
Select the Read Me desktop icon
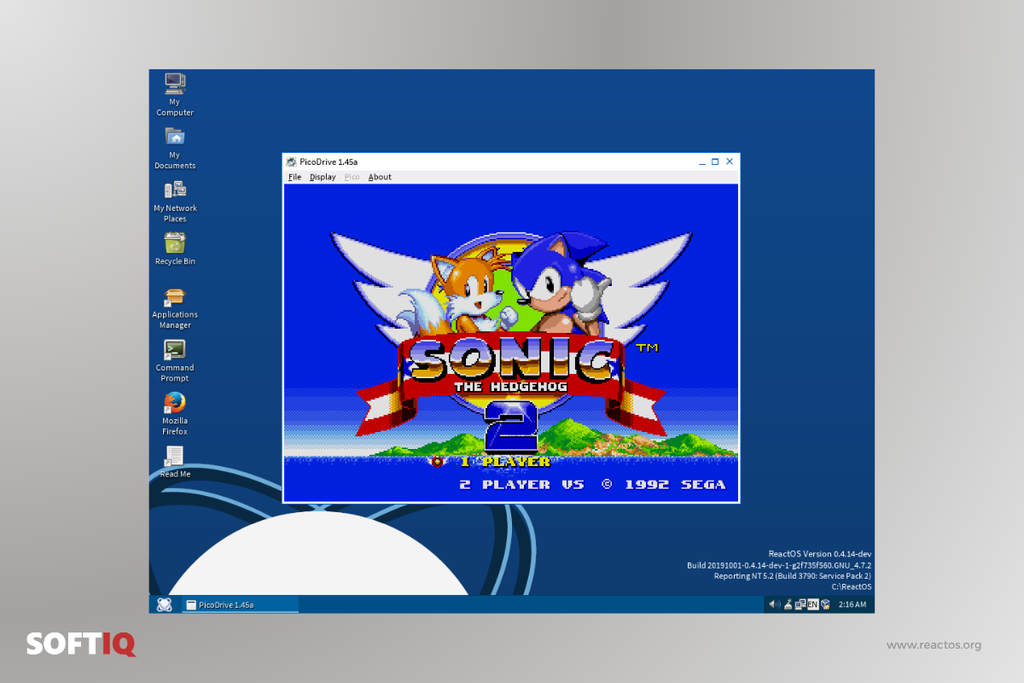pos(174,462)
